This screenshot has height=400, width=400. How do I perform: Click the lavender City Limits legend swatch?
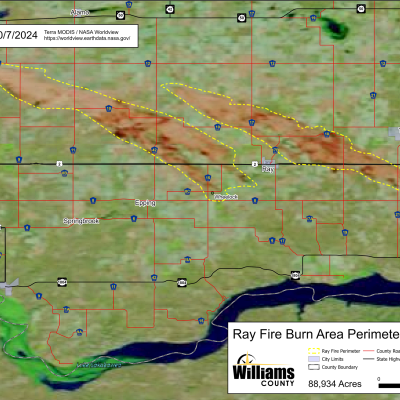pyautogui.click(x=314, y=359)
